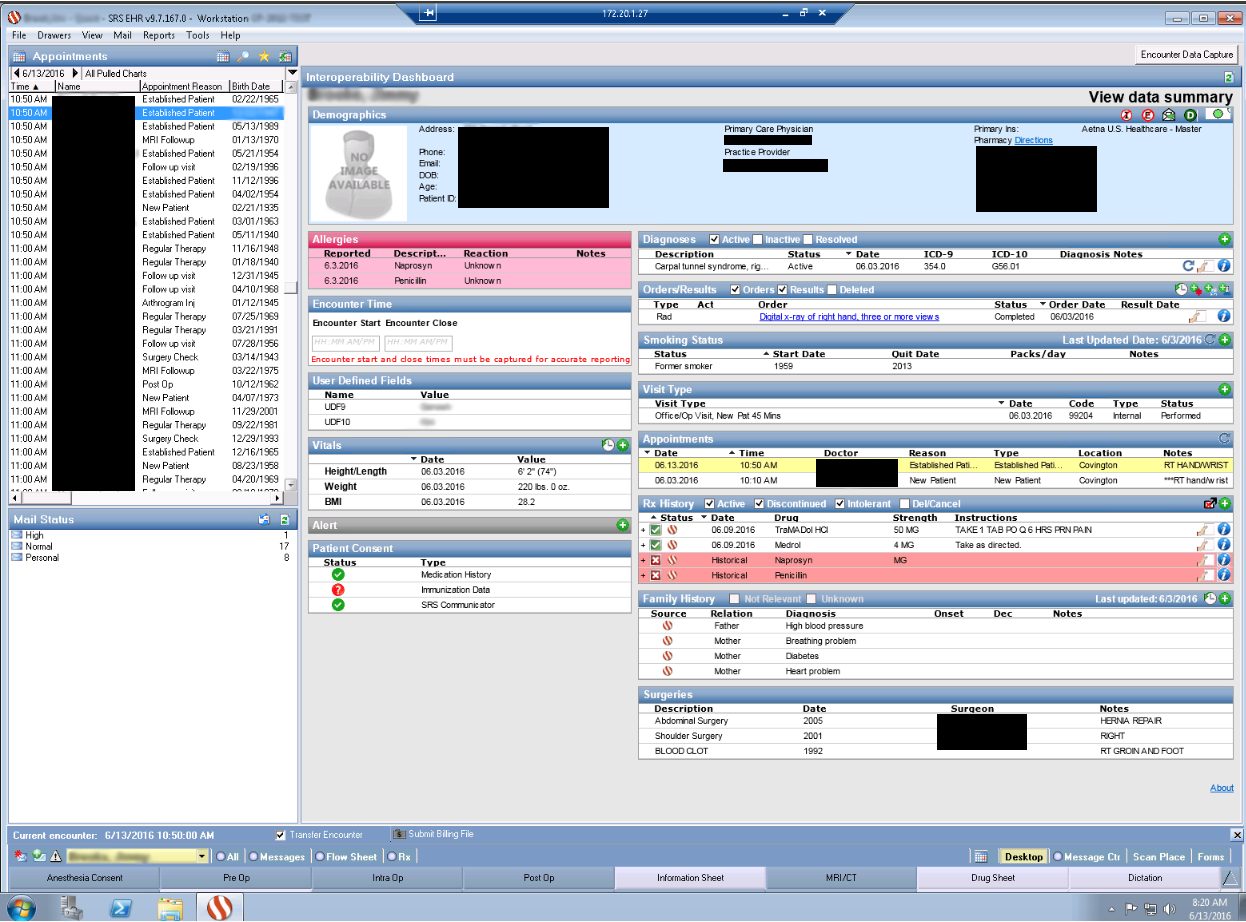Image resolution: width=1246 pixels, height=922 pixels.
Task: Switch to the Drug Sheet tab
Action: point(993,878)
